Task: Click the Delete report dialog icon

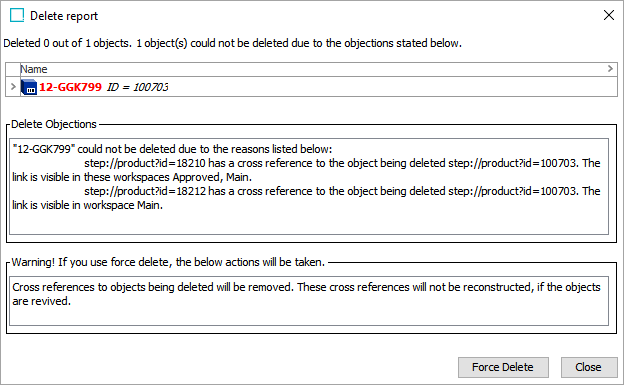Action: tap(17, 16)
